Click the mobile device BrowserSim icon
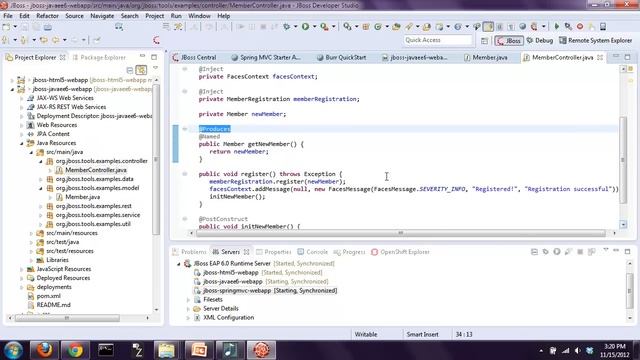 (603, 27)
